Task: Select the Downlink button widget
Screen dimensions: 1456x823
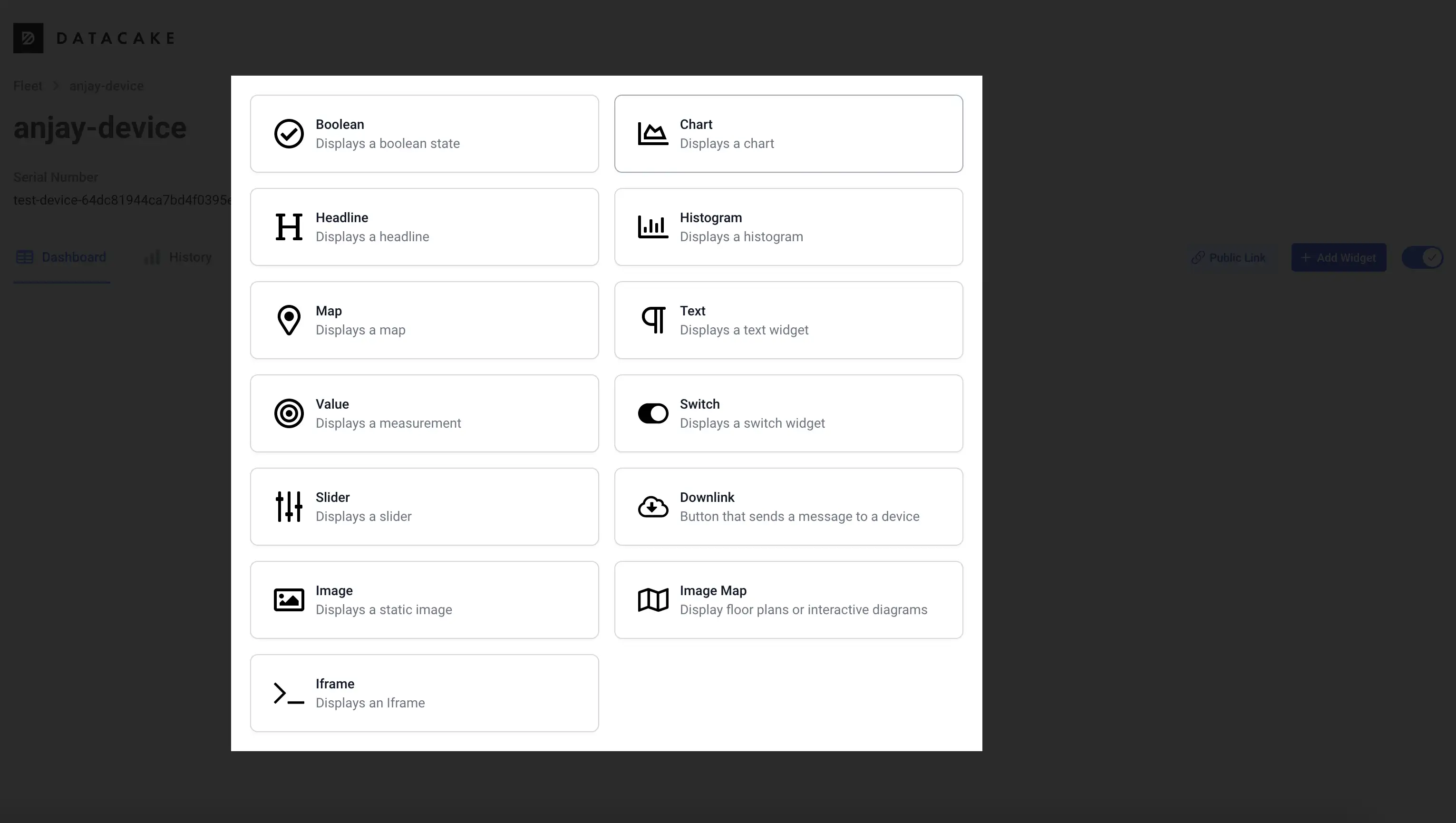Action: (789, 506)
